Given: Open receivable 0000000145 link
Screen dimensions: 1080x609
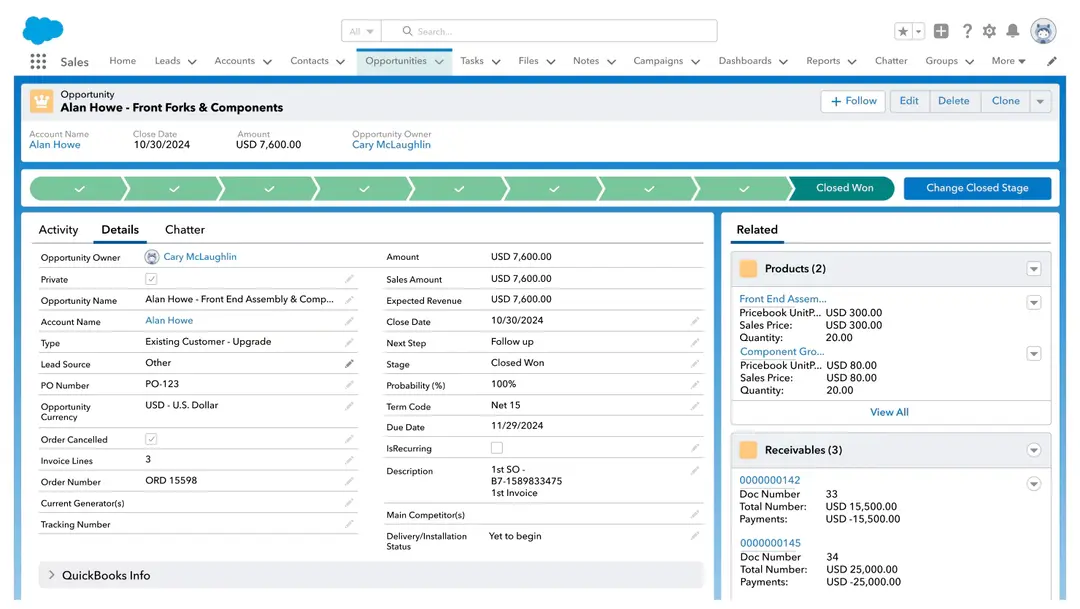Looking at the screenshot, I should coord(770,544).
